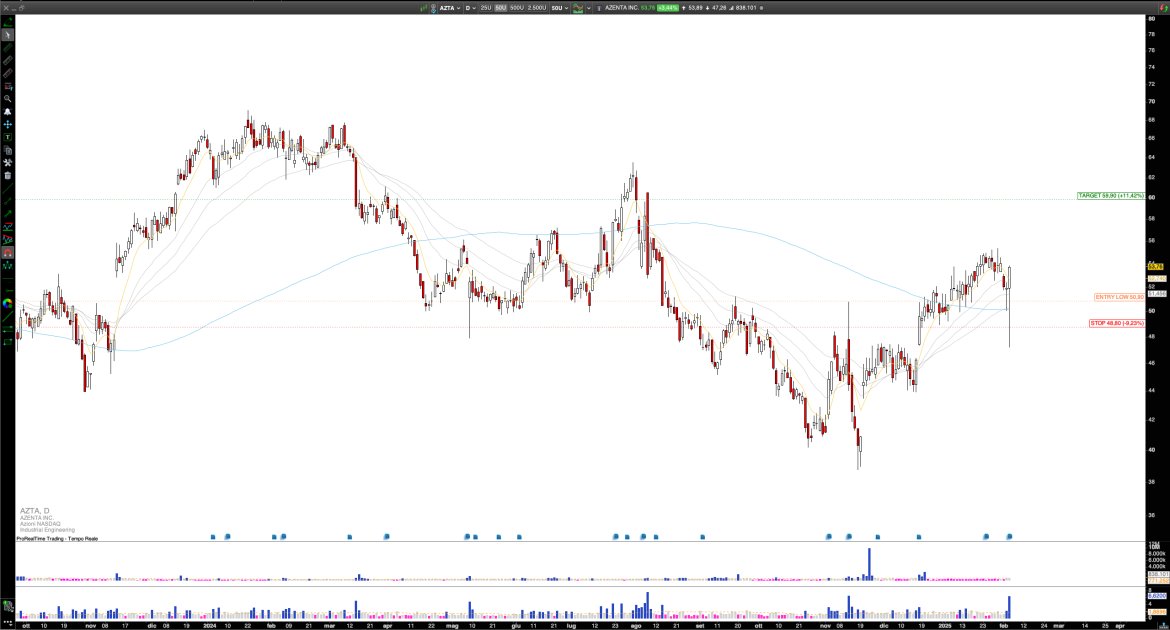Screen dimensions: 1170x630
Task: Open the D timeframe dropdown
Action: point(471,9)
